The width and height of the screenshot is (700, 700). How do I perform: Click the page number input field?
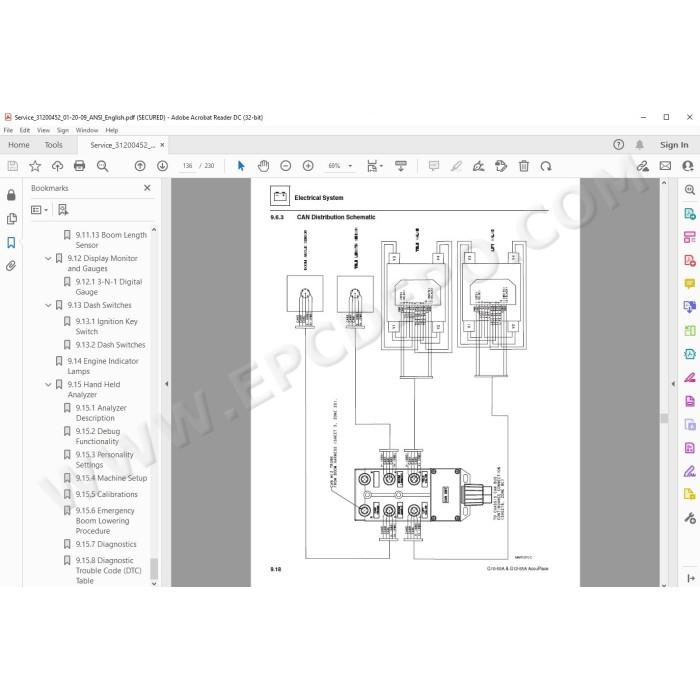coord(188,166)
